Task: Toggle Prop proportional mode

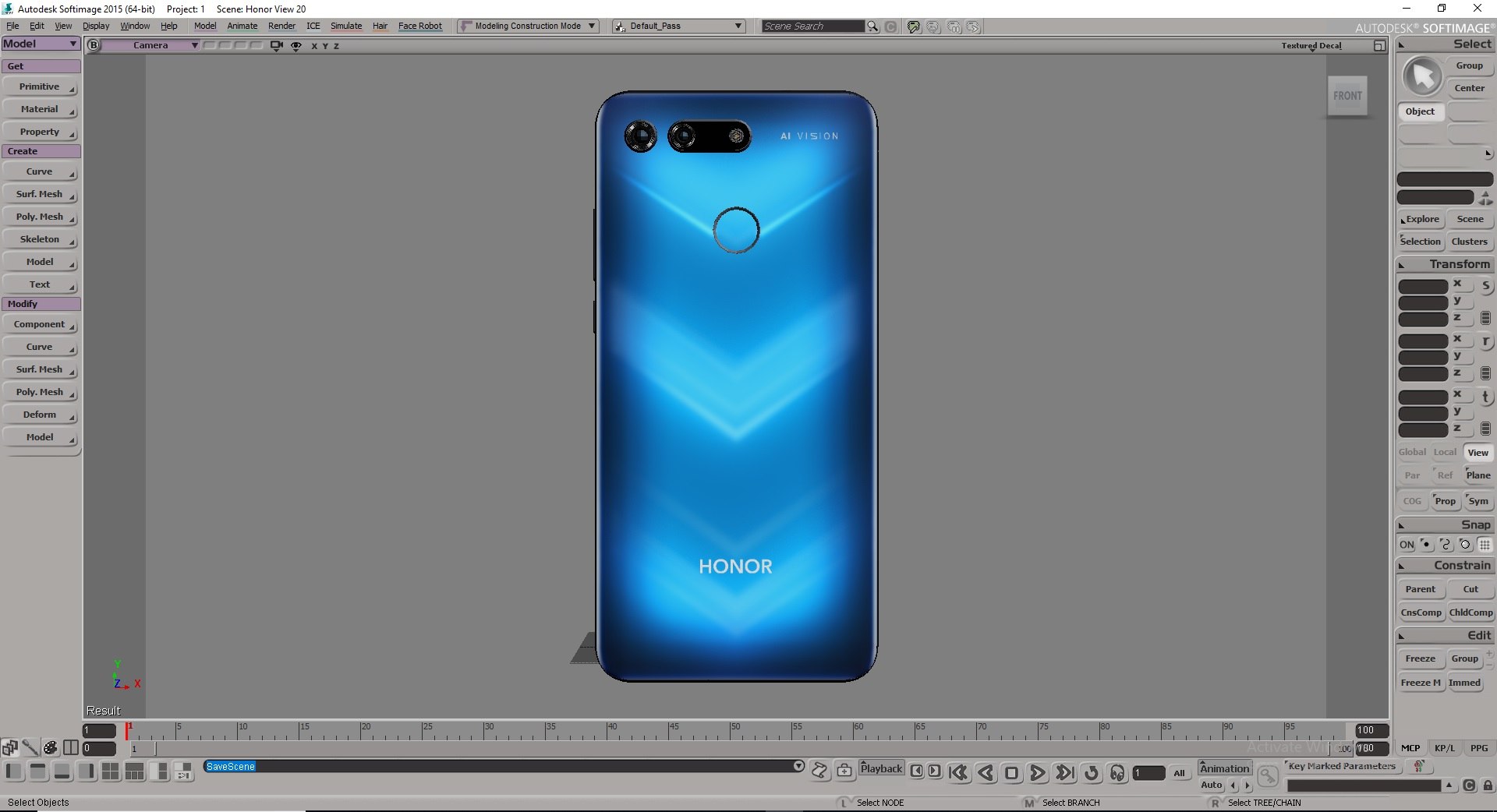Action: point(1445,501)
